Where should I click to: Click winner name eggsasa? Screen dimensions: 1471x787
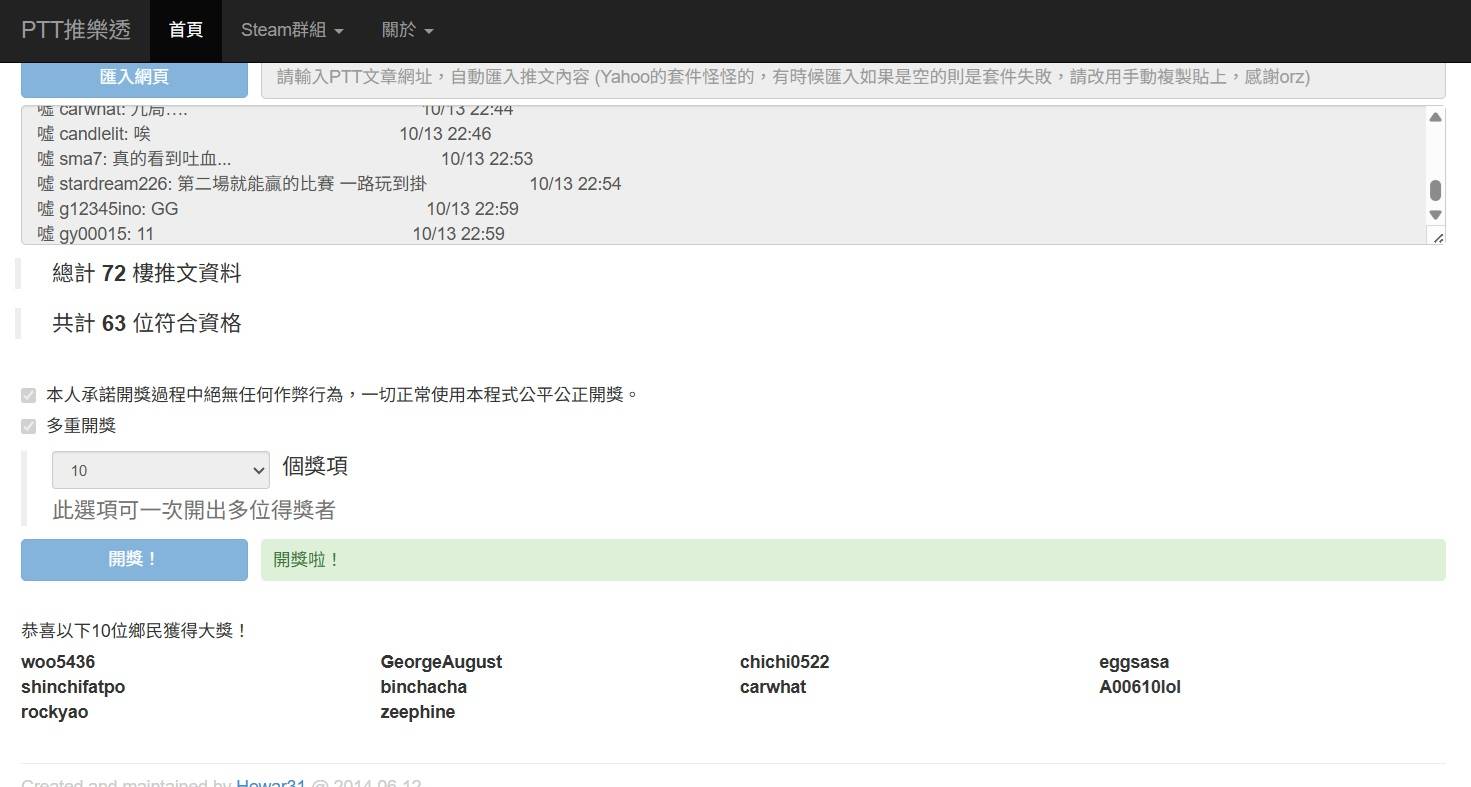[x=1134, y=662]
